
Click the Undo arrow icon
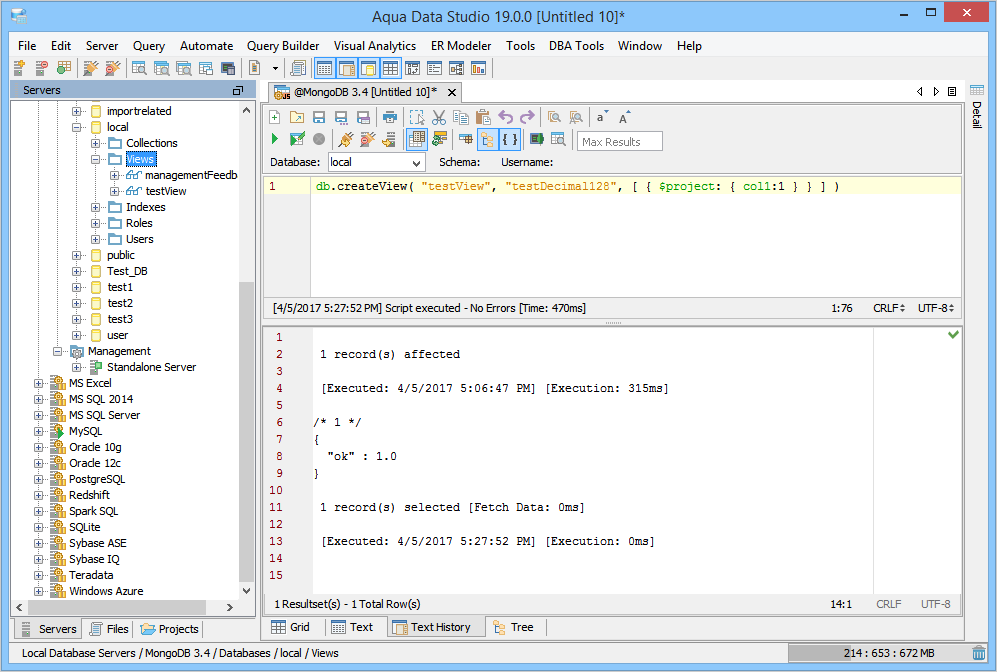click(505, 117)
